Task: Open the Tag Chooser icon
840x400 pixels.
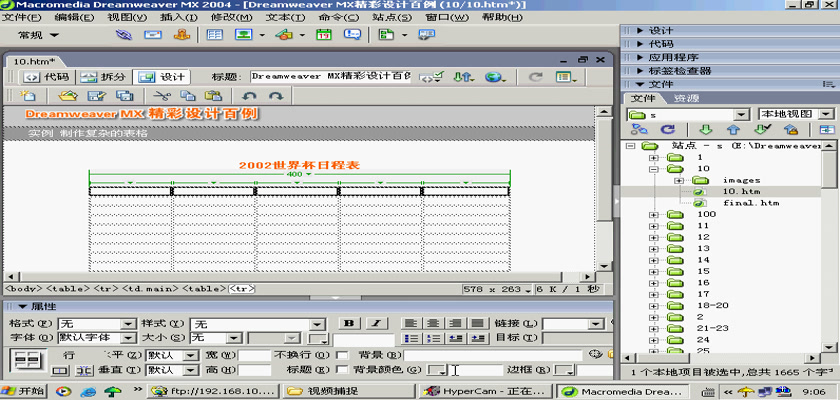Action: [426, 35]
